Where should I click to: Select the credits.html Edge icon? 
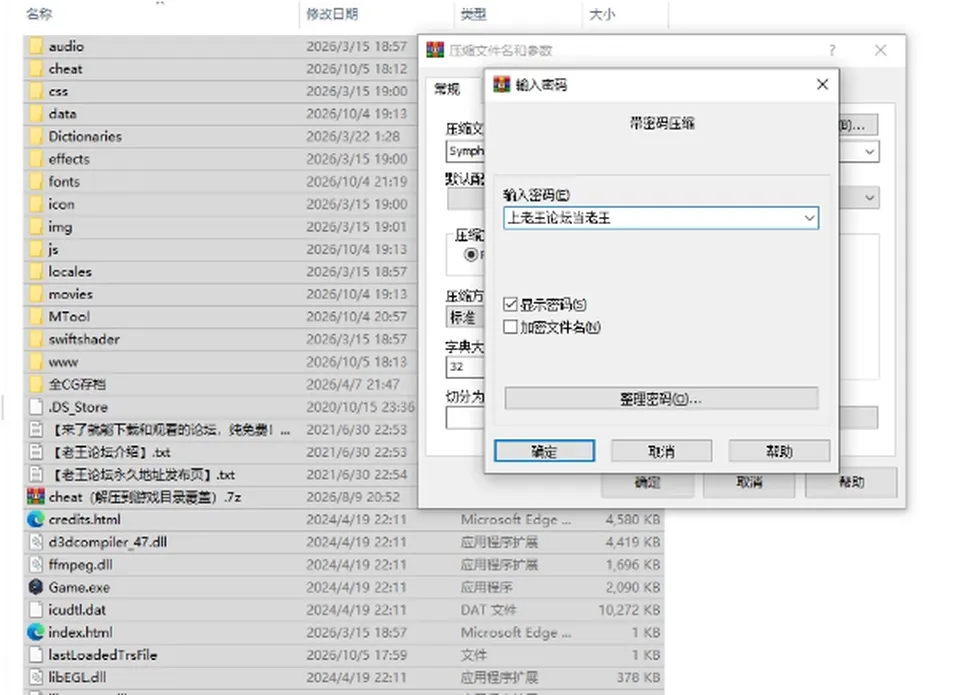(36, 519)
